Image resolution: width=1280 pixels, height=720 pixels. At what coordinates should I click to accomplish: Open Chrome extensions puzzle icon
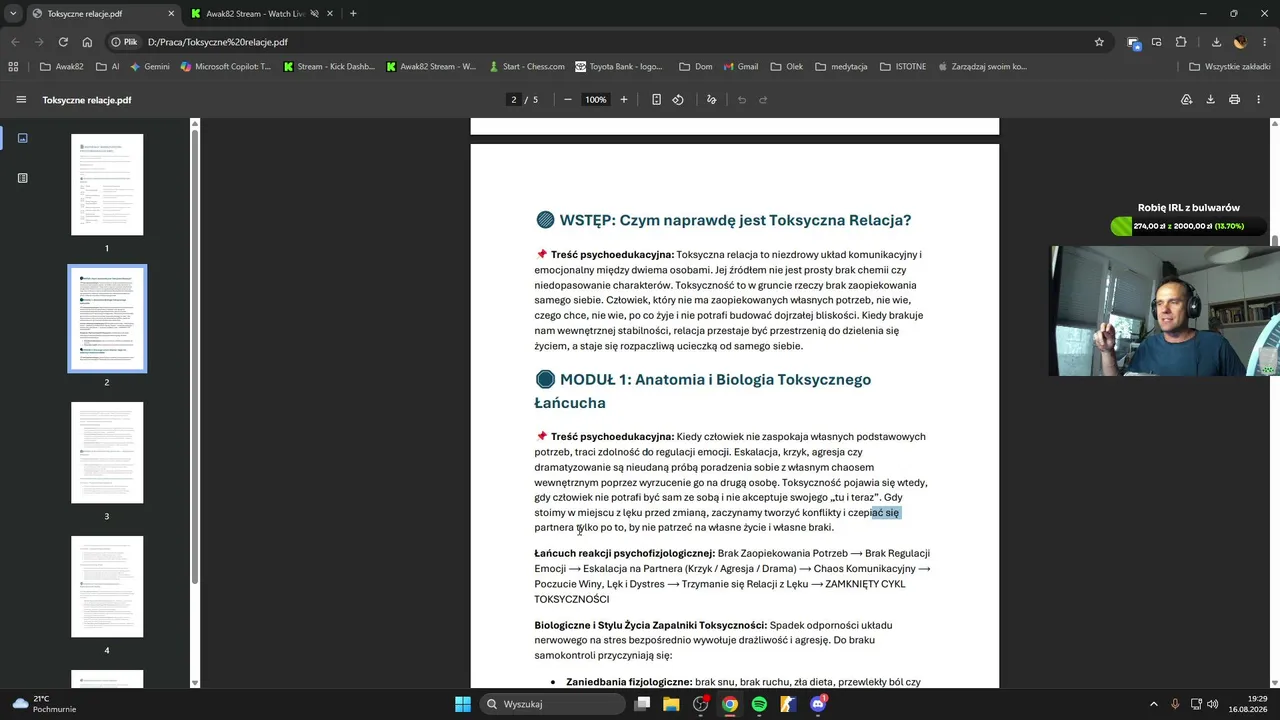(1181, 42)
